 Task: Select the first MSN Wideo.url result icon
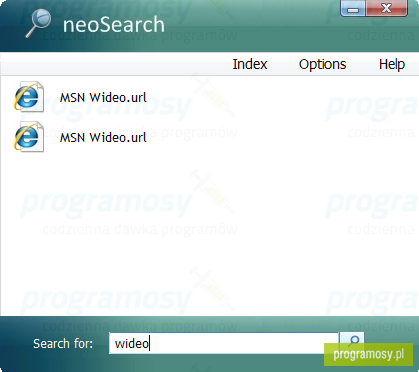pyautogui.click(x=29, y=97)
